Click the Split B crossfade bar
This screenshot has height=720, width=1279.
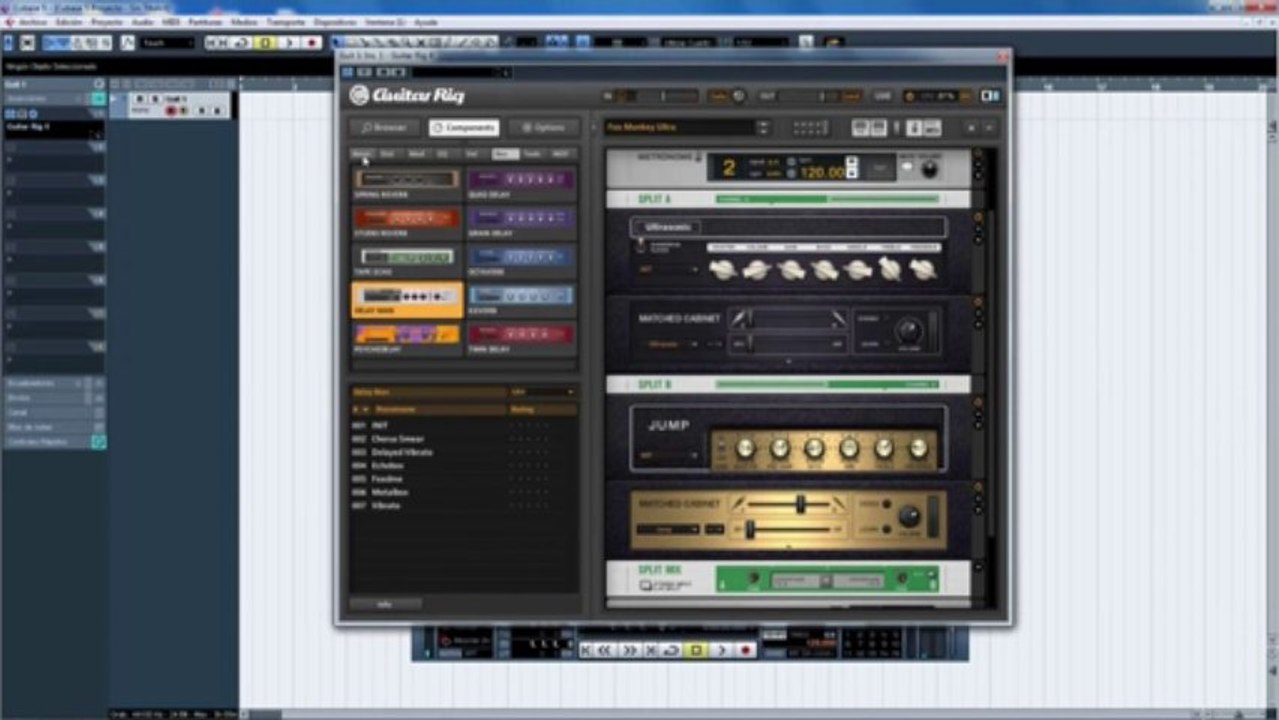click(x=828, y=384)
